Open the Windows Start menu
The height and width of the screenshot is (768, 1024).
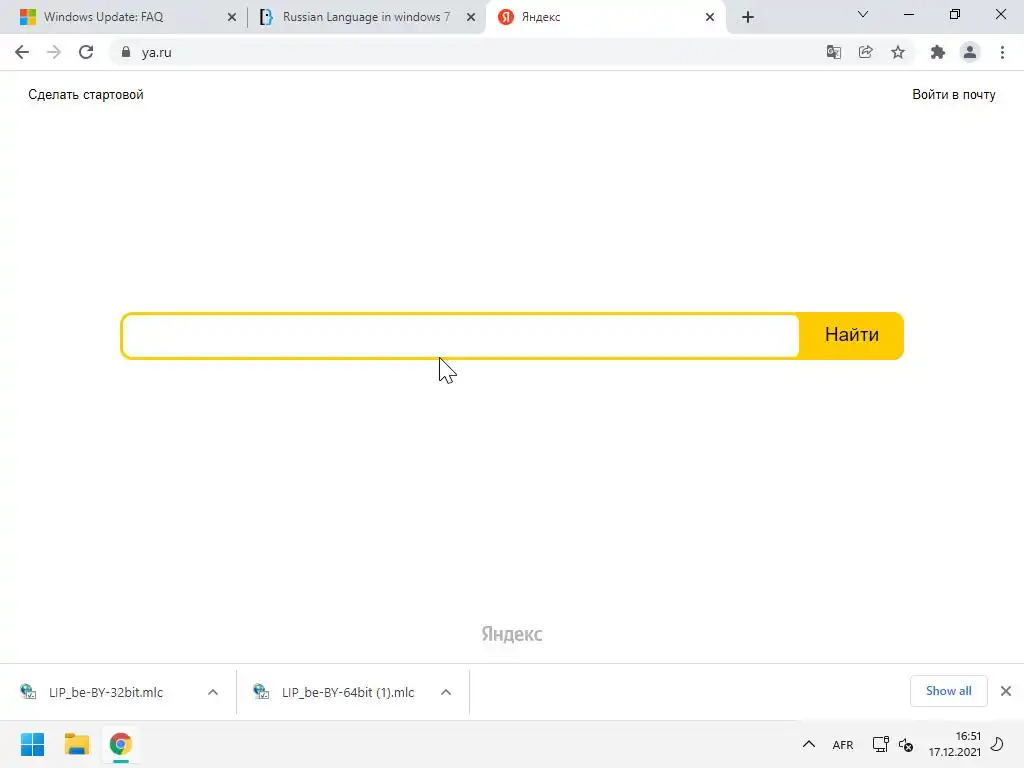coord(32,744)
